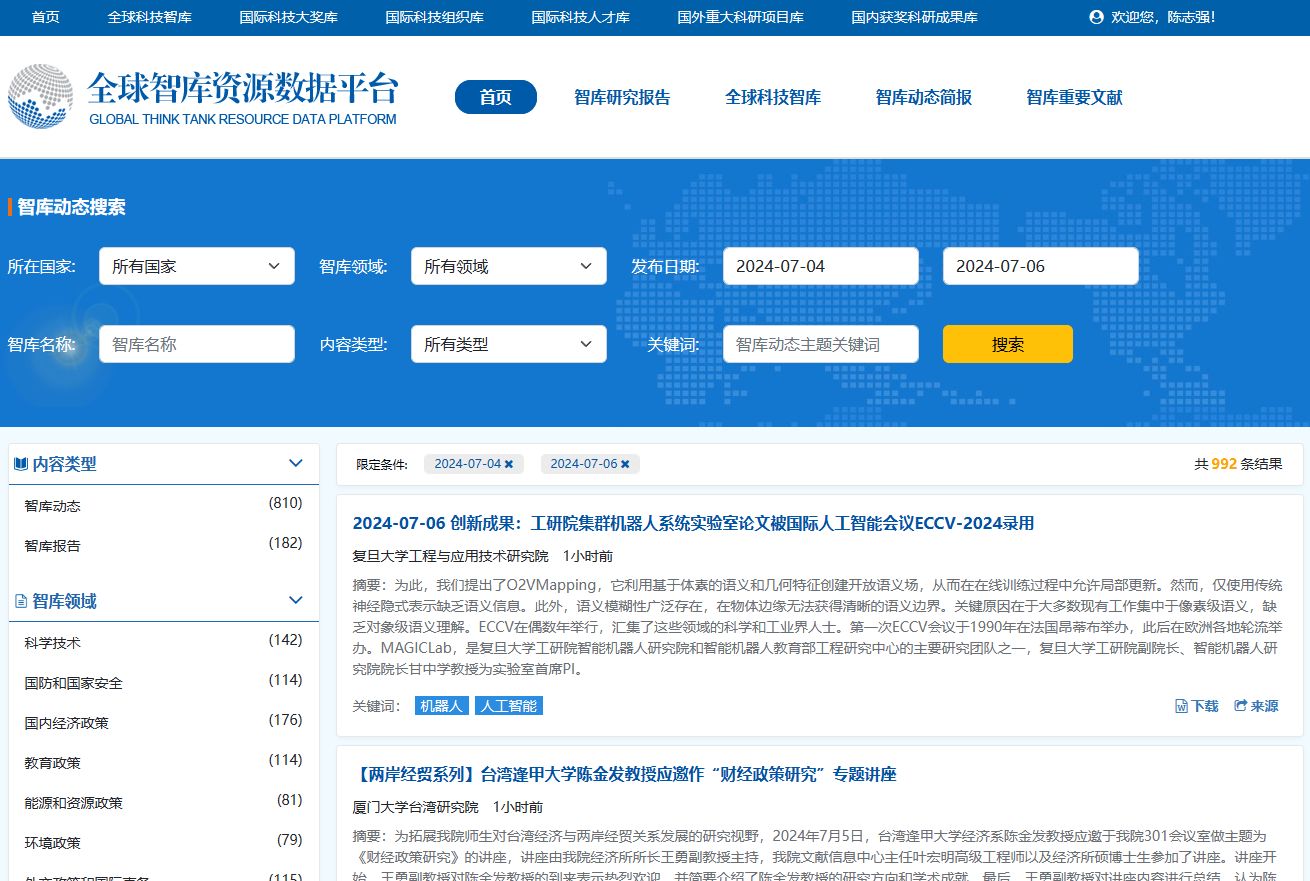
Task: Switch to the 智库研究报告 tab
Action: [x=622, y=97]
